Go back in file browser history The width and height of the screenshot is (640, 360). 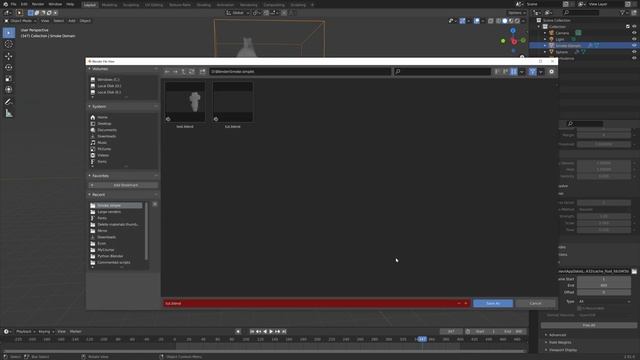coord(167,71)
